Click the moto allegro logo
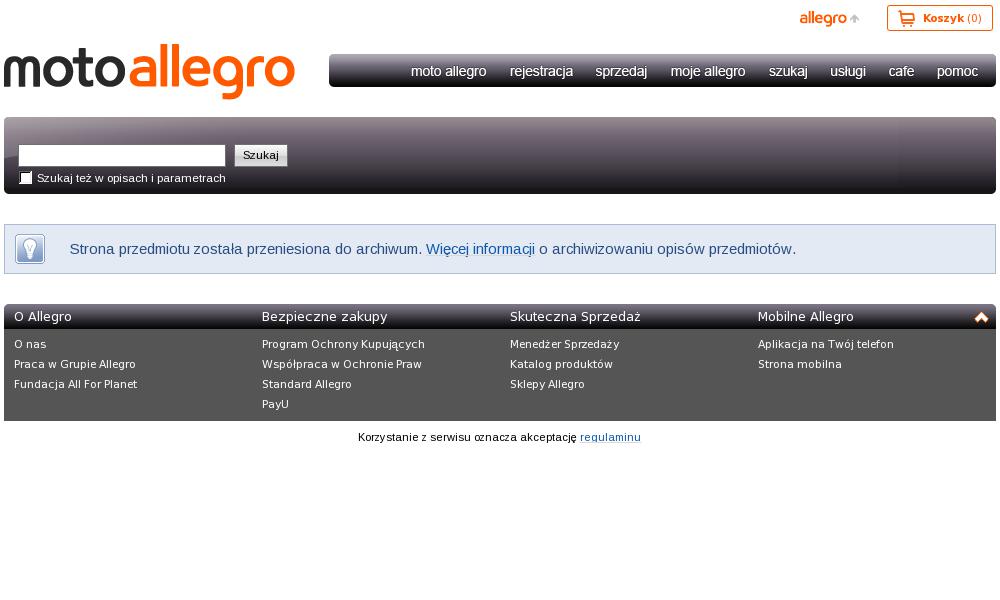The height and width of the screenshot is (600, 1000). 150,71
